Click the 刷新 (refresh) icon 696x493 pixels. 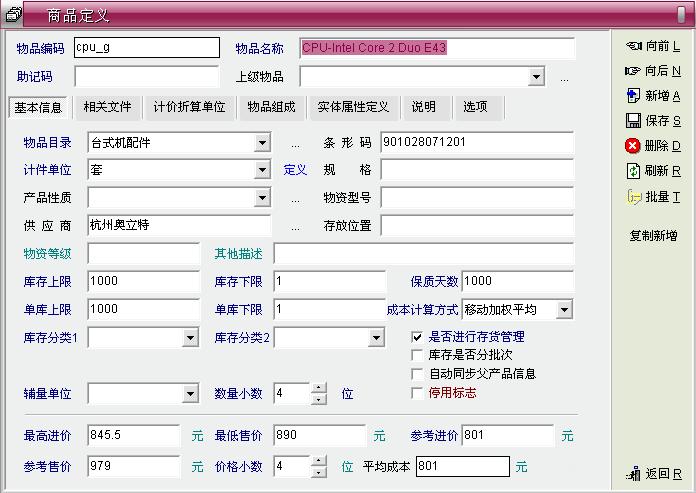click(x=633, y=171)
